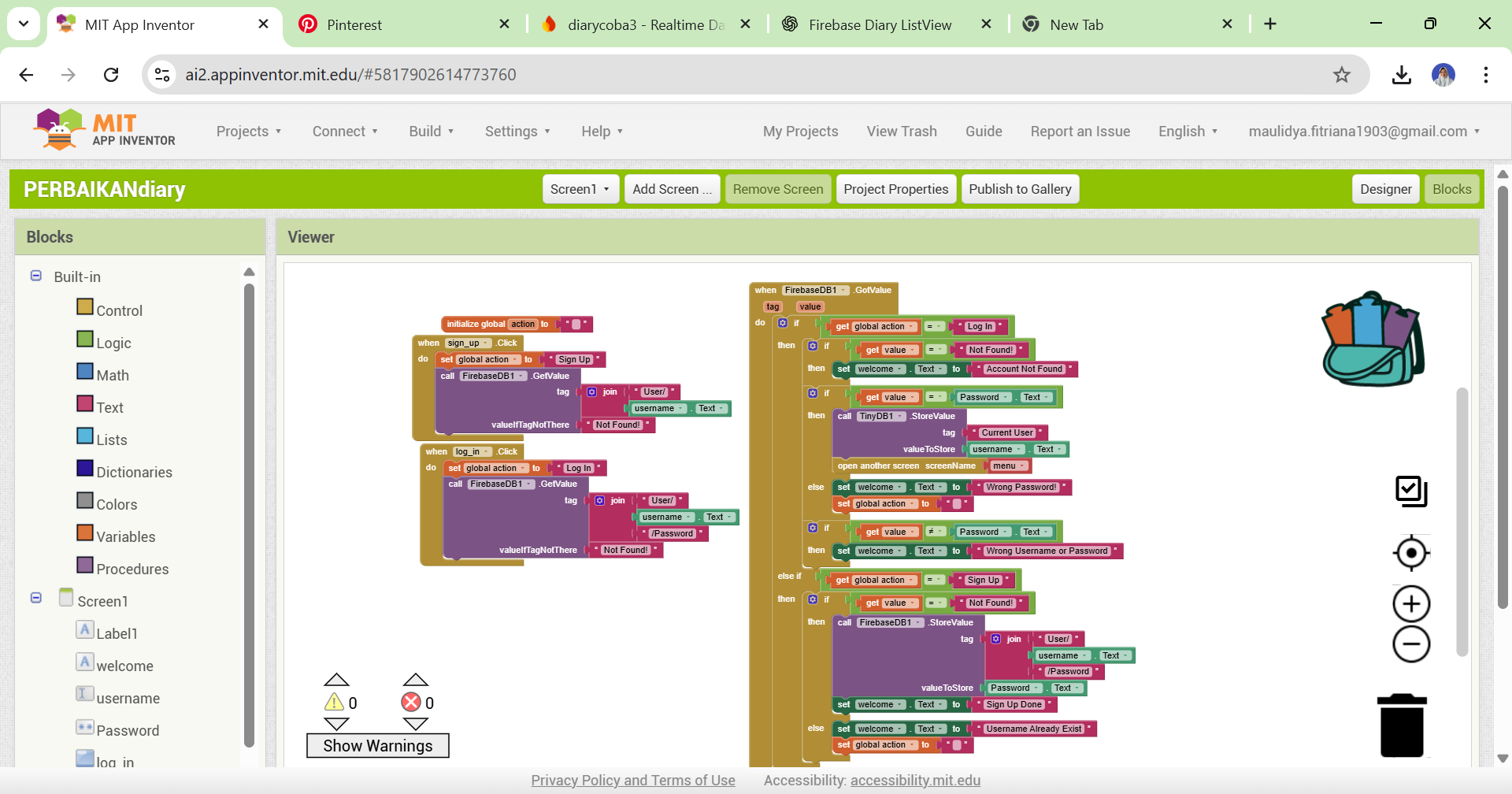Open Privacy Policy and Terms of Use link

click(x=632, y=780)
